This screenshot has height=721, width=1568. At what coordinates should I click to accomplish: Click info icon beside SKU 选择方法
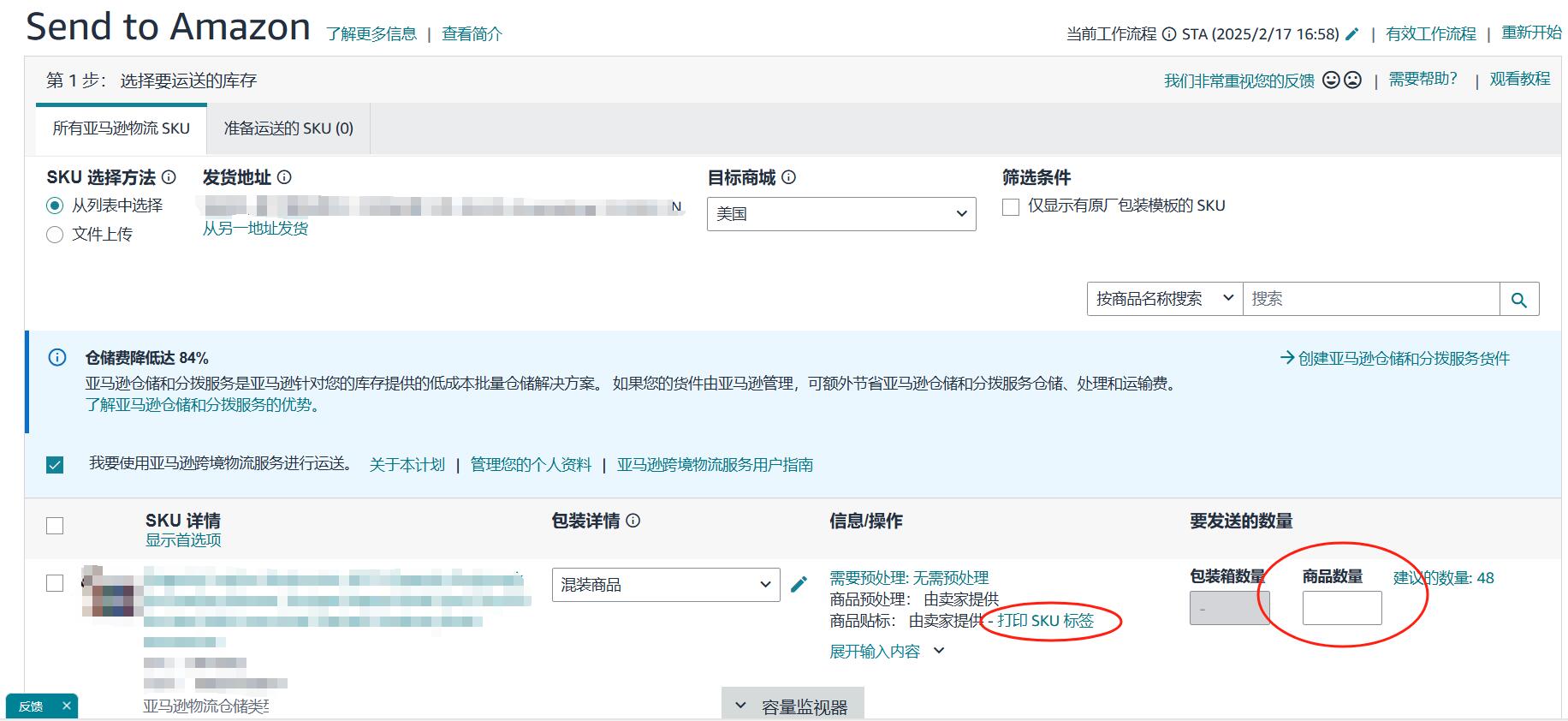click(x=169, y=177)
